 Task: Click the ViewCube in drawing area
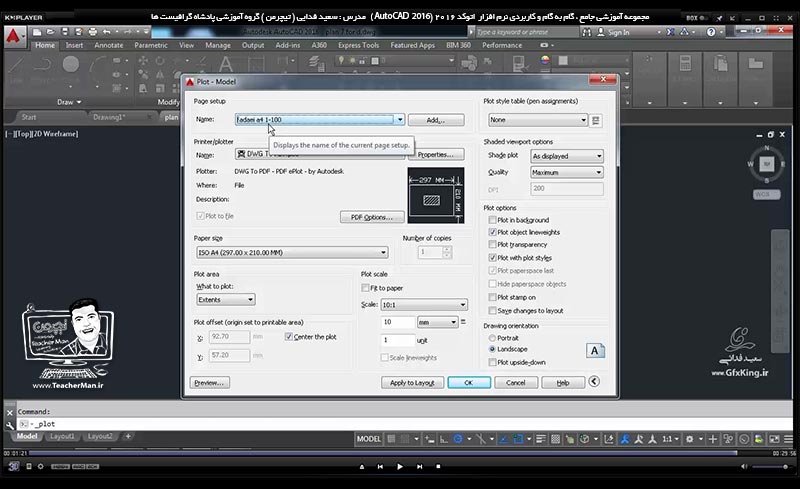click(x=766, y=164)
